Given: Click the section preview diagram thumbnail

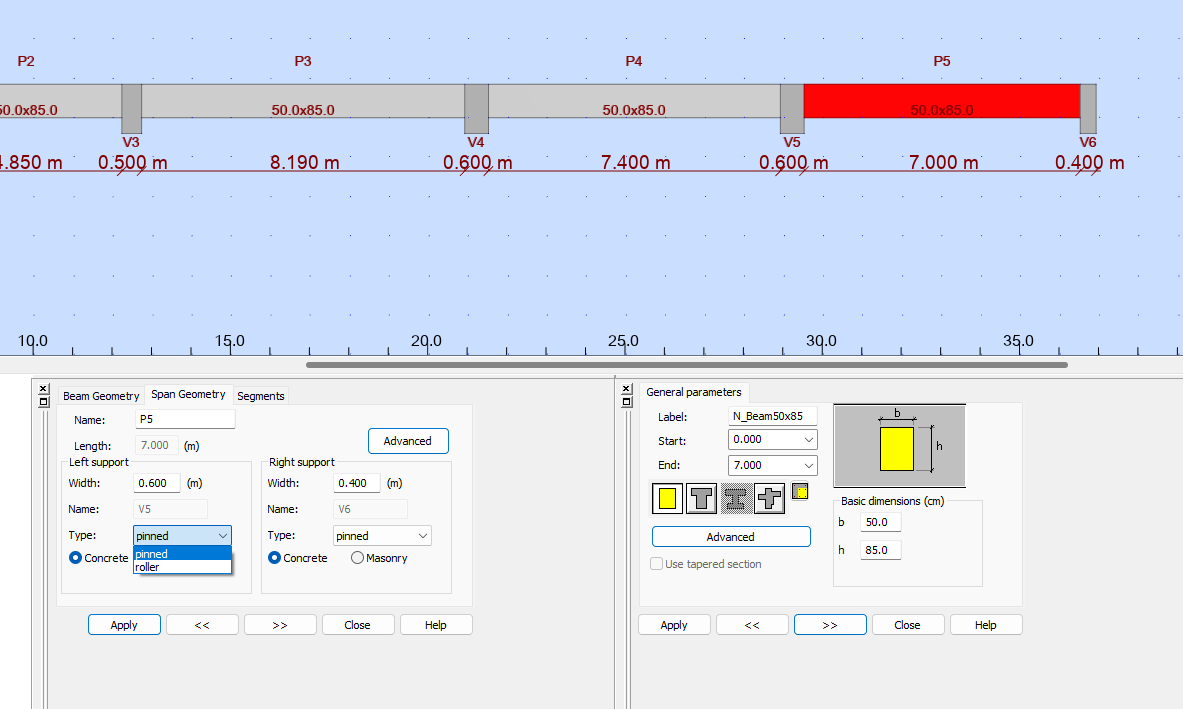Looking at the screenshot, I should click(x=899, y=446).
